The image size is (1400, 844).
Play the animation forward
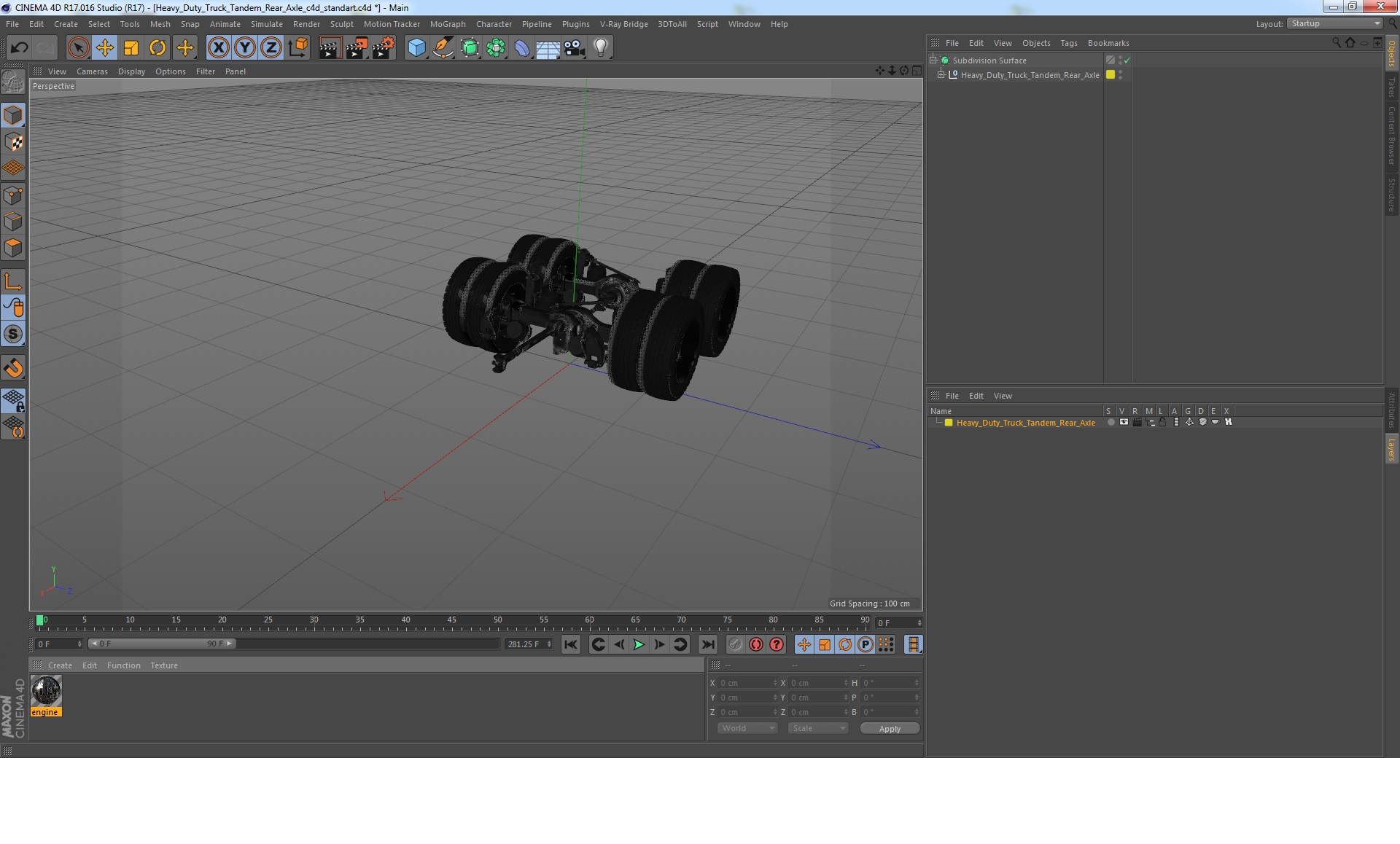pyautogui.click(x=639, y=644)
